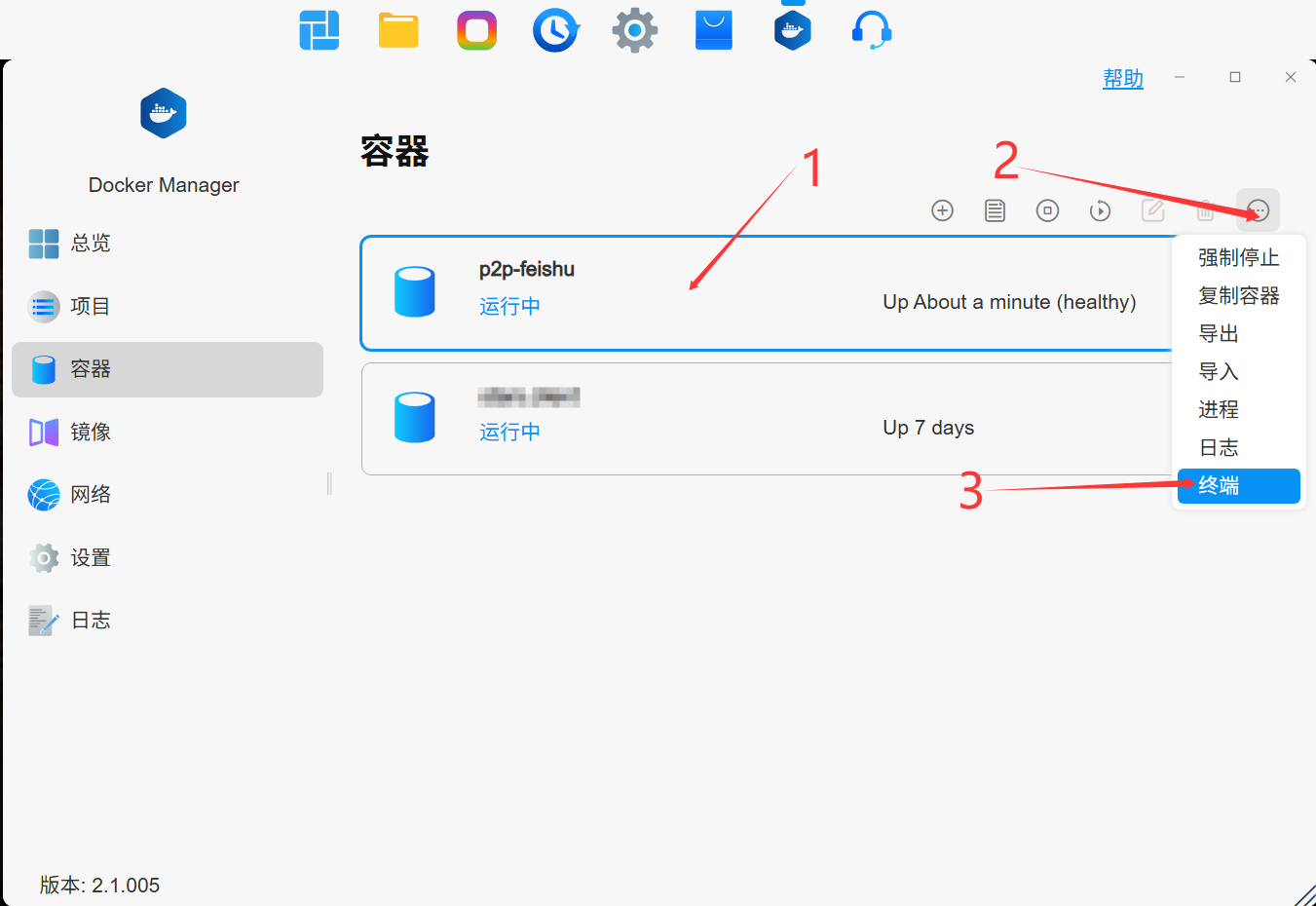Open the more actions ellipsis button
This screenshot has width=1316, height=906.
tap(1258, 210)
